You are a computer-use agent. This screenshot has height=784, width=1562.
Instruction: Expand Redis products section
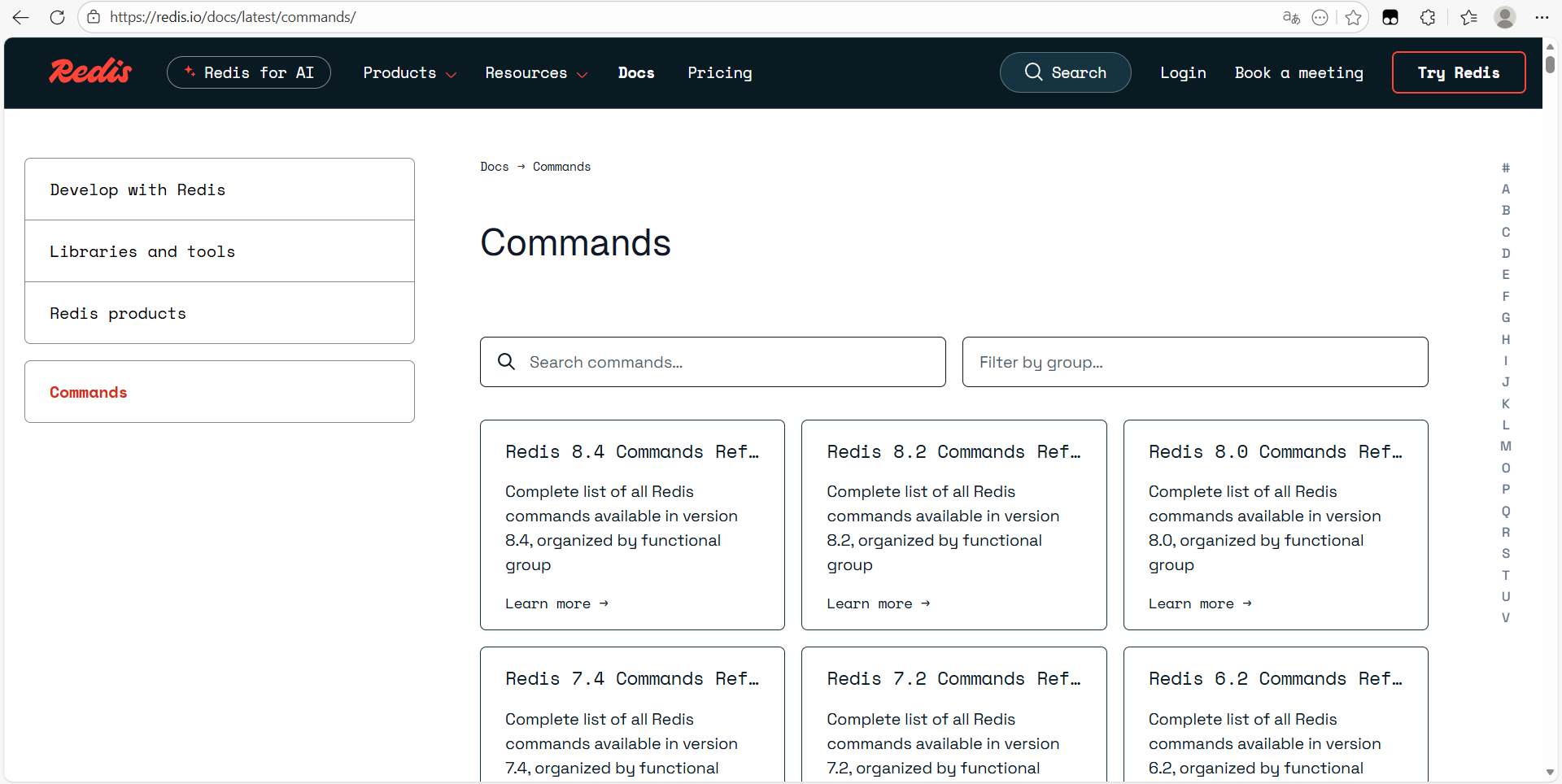pyautogui.click(x=220, y=313)
